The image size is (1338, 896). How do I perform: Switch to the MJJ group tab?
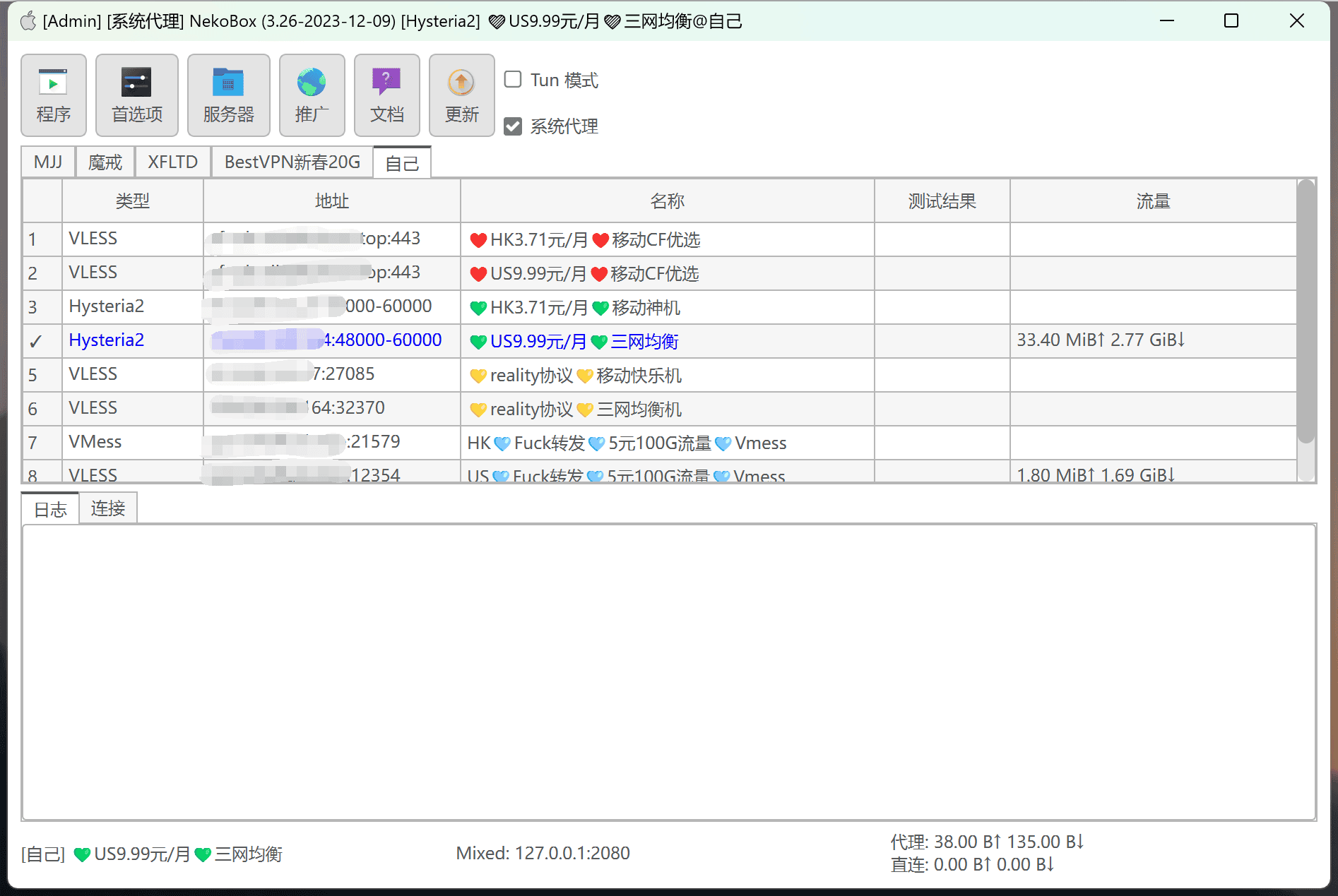(x=49, y=162)
